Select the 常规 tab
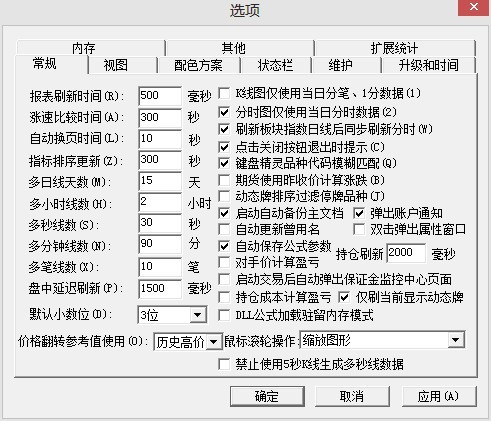 pos(51,64)
